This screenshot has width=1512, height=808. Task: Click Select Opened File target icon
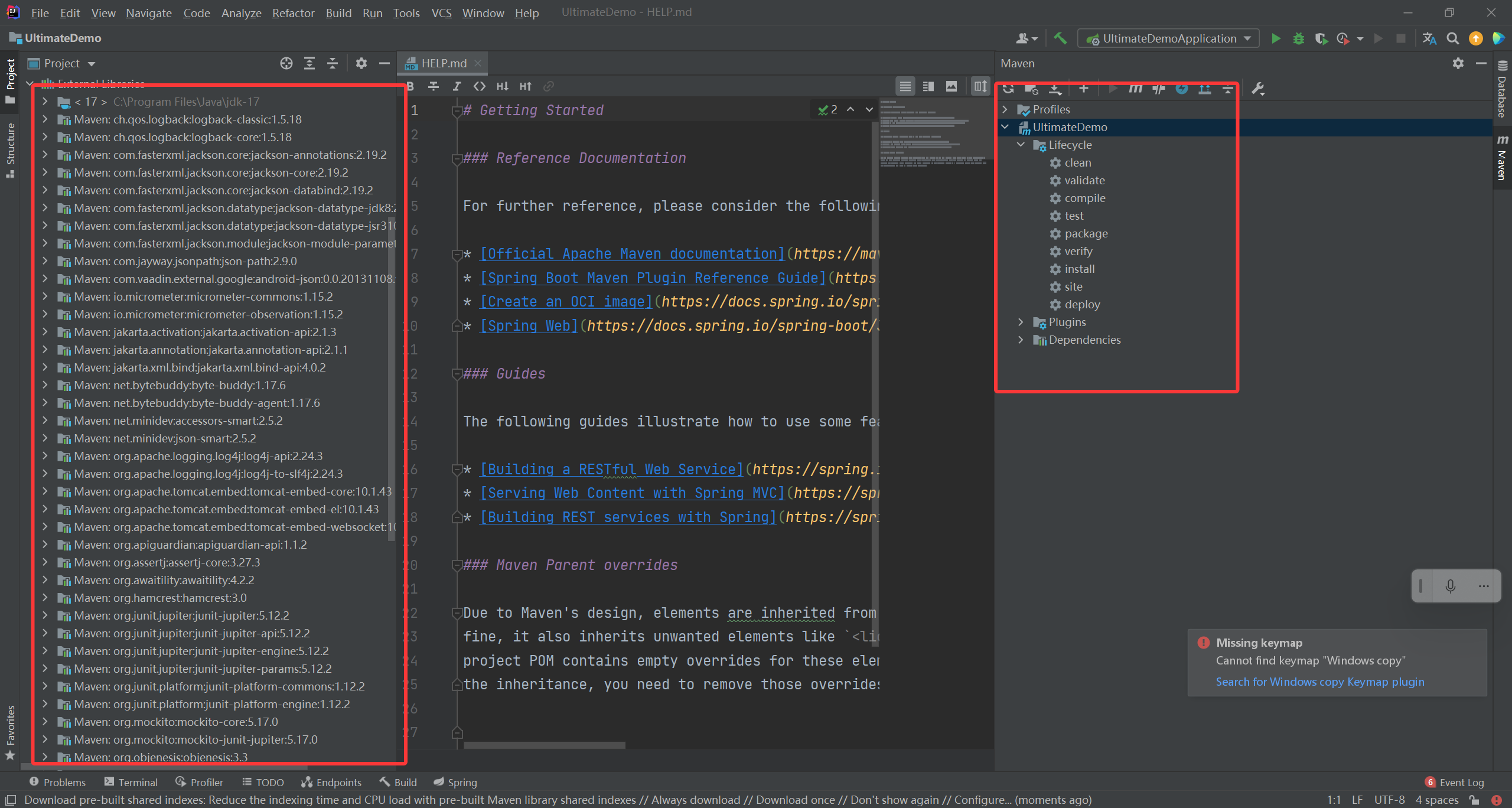[x=286, y=63]
